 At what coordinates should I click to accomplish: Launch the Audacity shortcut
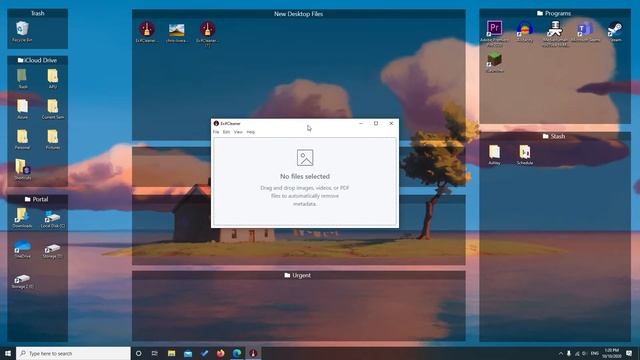click(524, 31)
